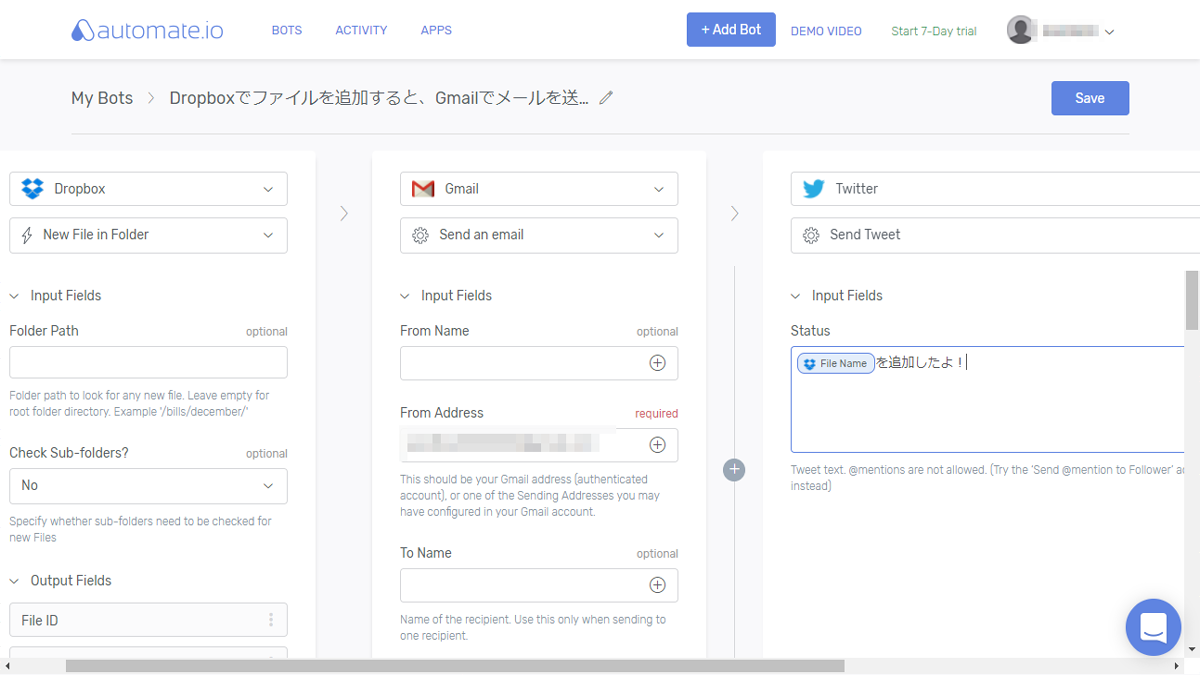Collapse the Gmail Input Fields section
This screenshot has height=675, width=1200.
[405, 295]
